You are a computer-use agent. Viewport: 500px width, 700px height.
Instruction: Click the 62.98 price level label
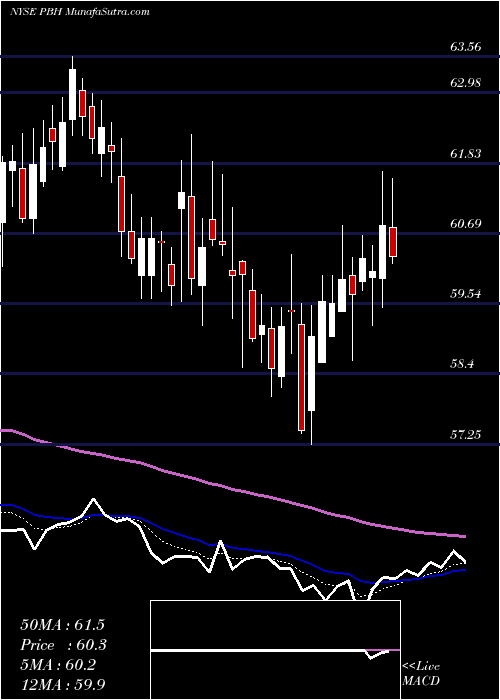pyautogui.click(x=466, y=83)
